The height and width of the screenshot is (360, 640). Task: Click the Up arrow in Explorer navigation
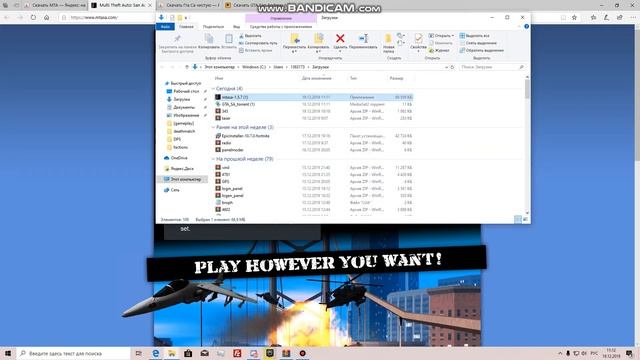(x=187, y=67)
